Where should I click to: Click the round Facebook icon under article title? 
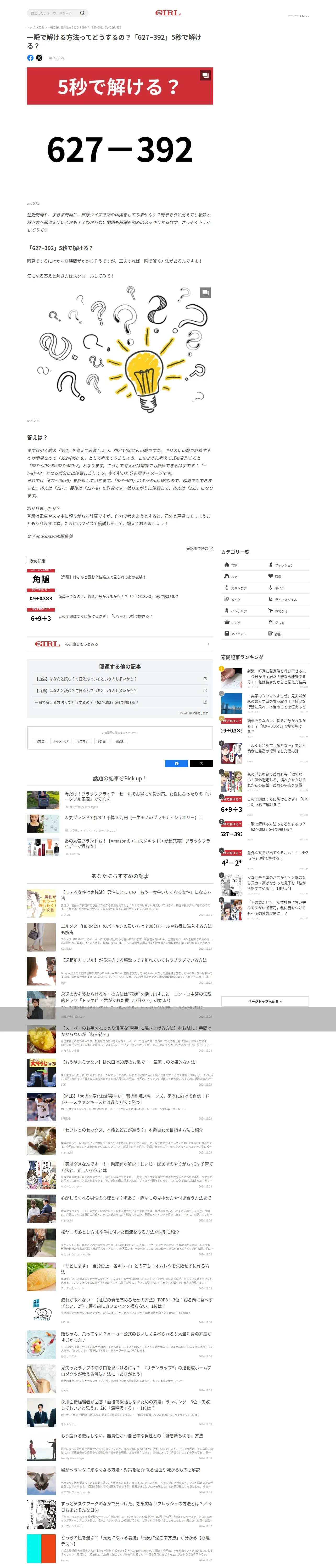tap(31, 58)
